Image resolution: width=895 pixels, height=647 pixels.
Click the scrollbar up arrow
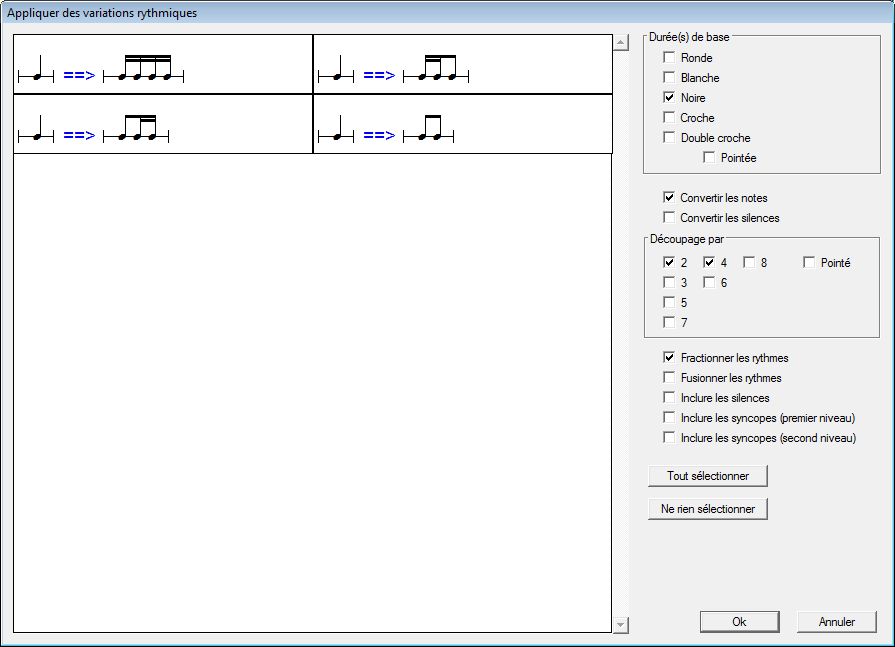tap(621, 43)
